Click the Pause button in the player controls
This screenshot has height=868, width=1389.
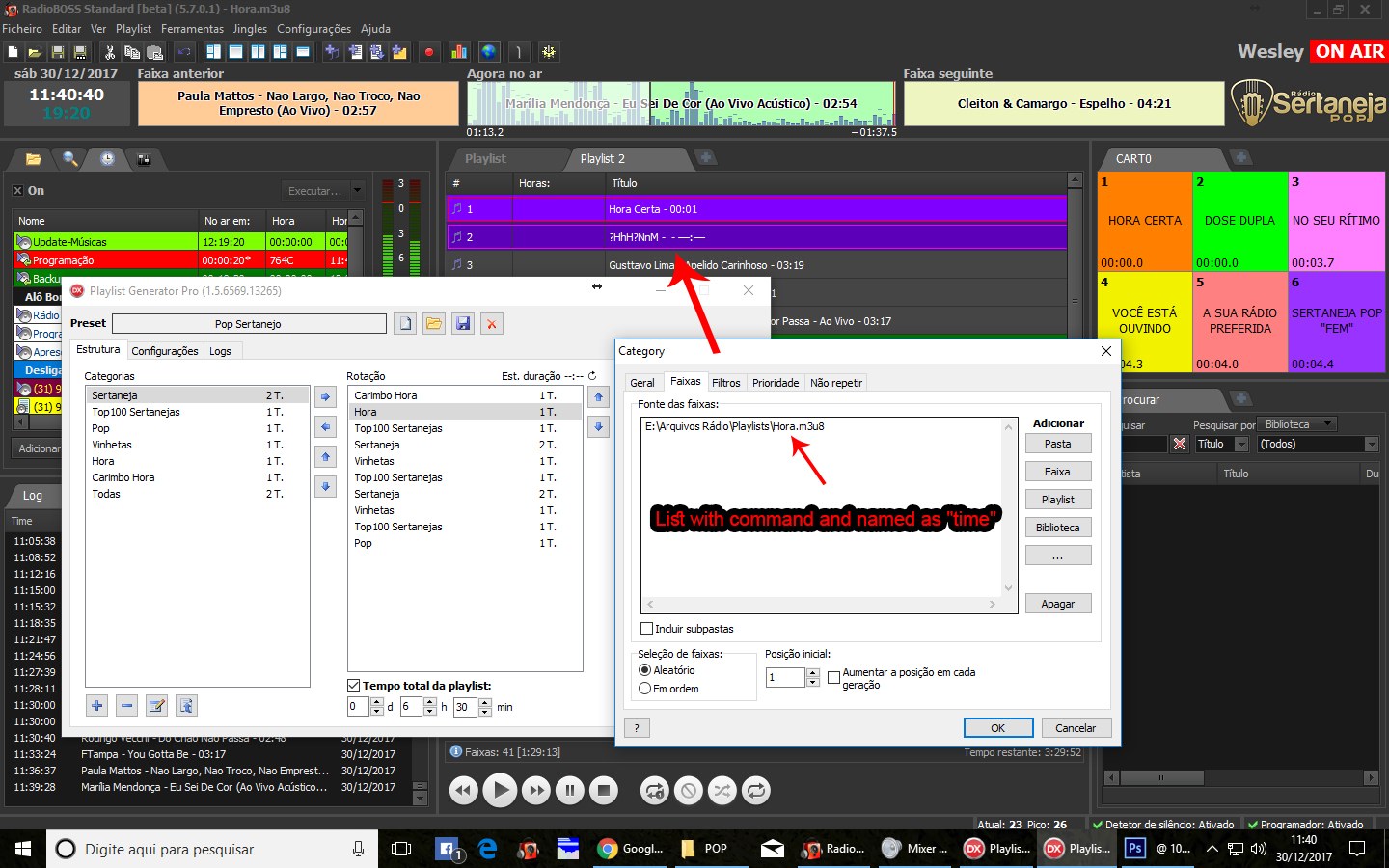click(x=570, y=791)
